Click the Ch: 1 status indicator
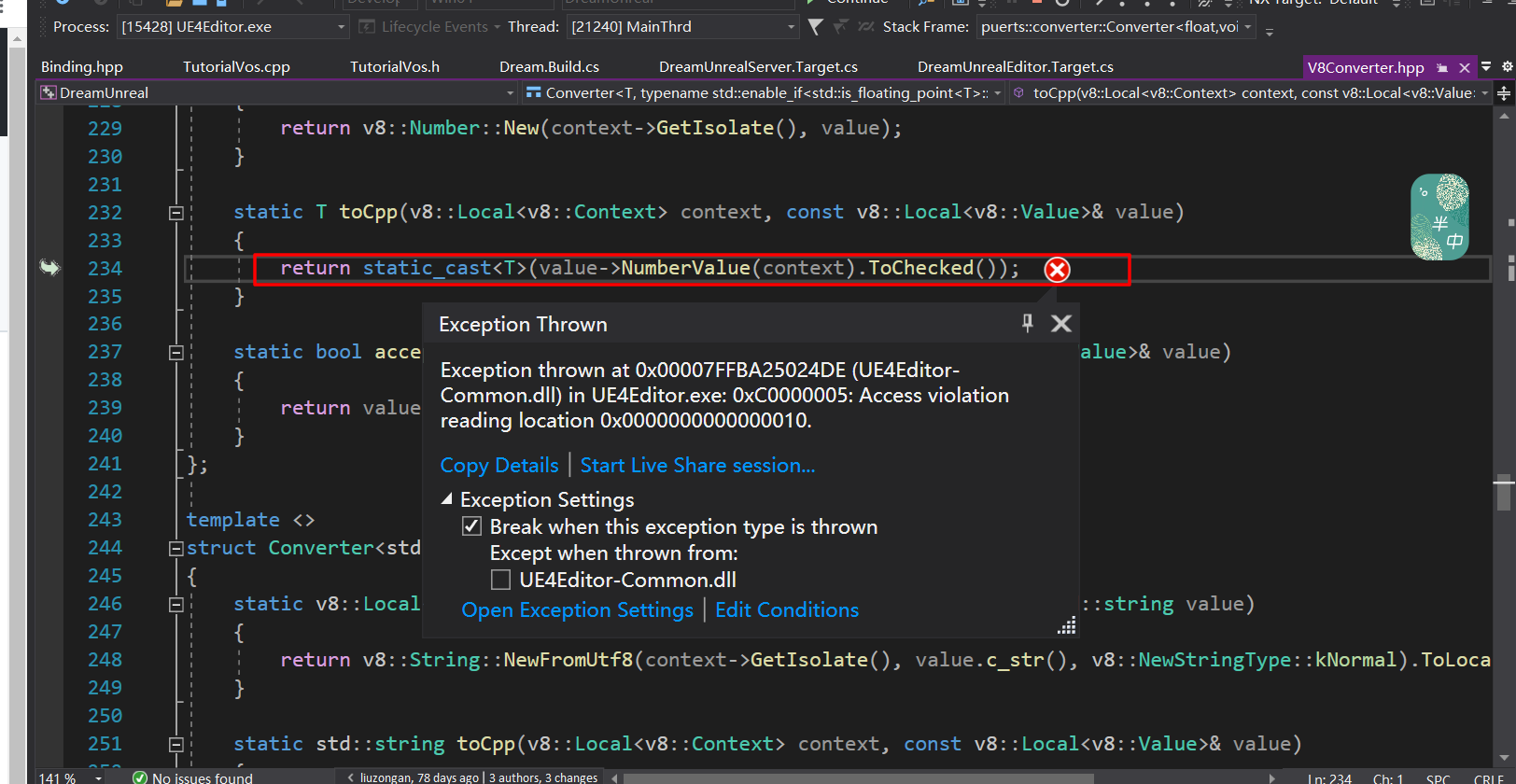This screenshot has height=784, width=1516. (x=1388, y=778)
